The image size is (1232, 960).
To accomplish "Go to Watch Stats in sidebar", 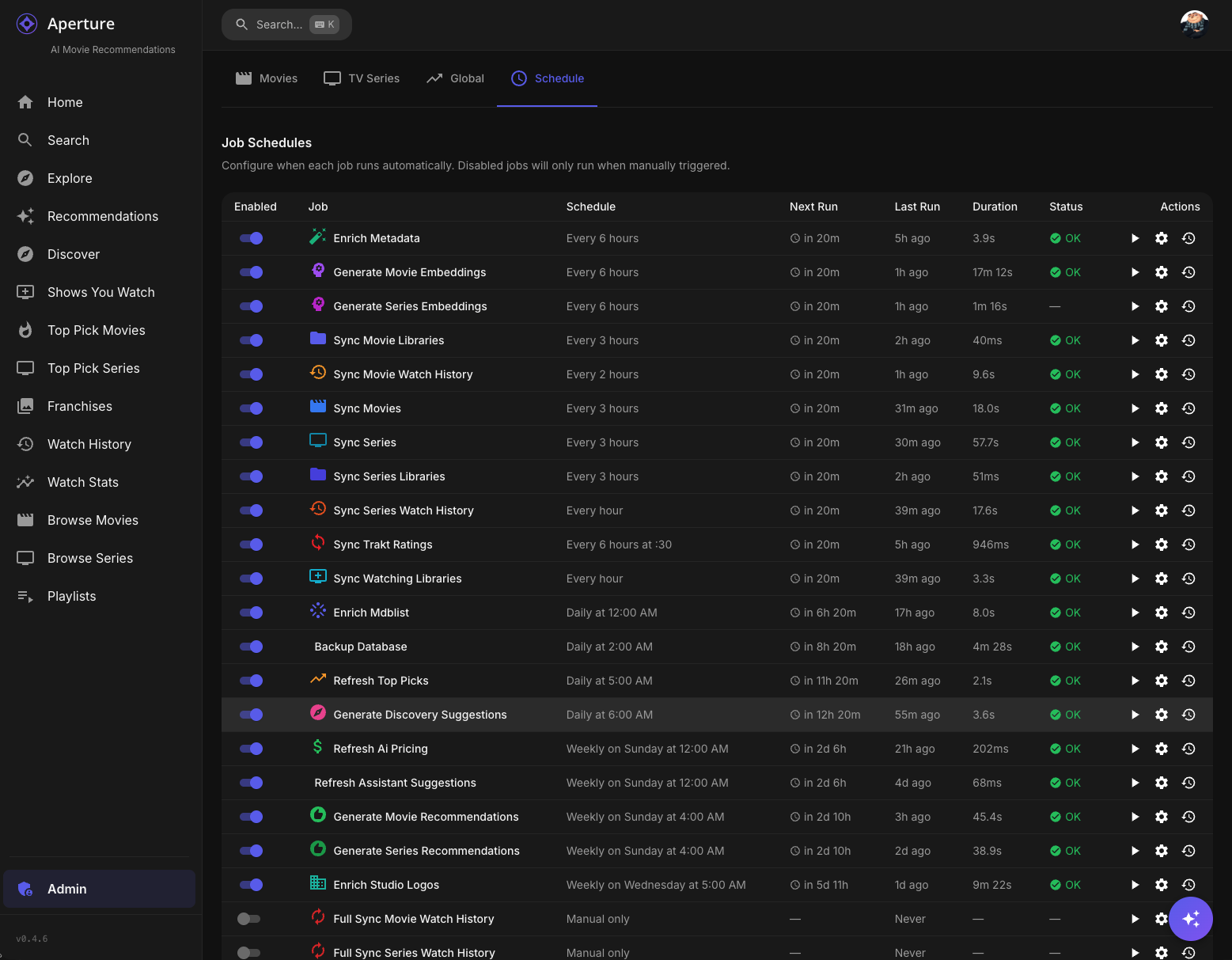I will point(82,482).
